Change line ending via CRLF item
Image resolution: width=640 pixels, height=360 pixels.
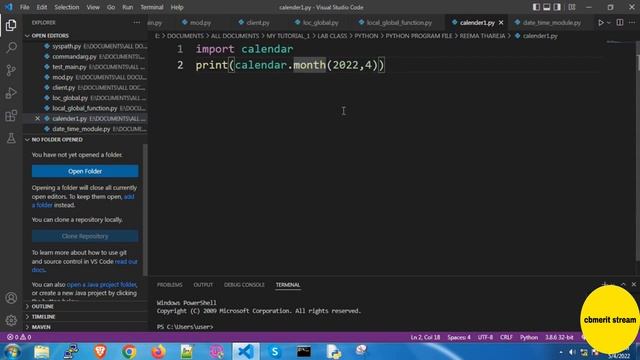[506, 337]
